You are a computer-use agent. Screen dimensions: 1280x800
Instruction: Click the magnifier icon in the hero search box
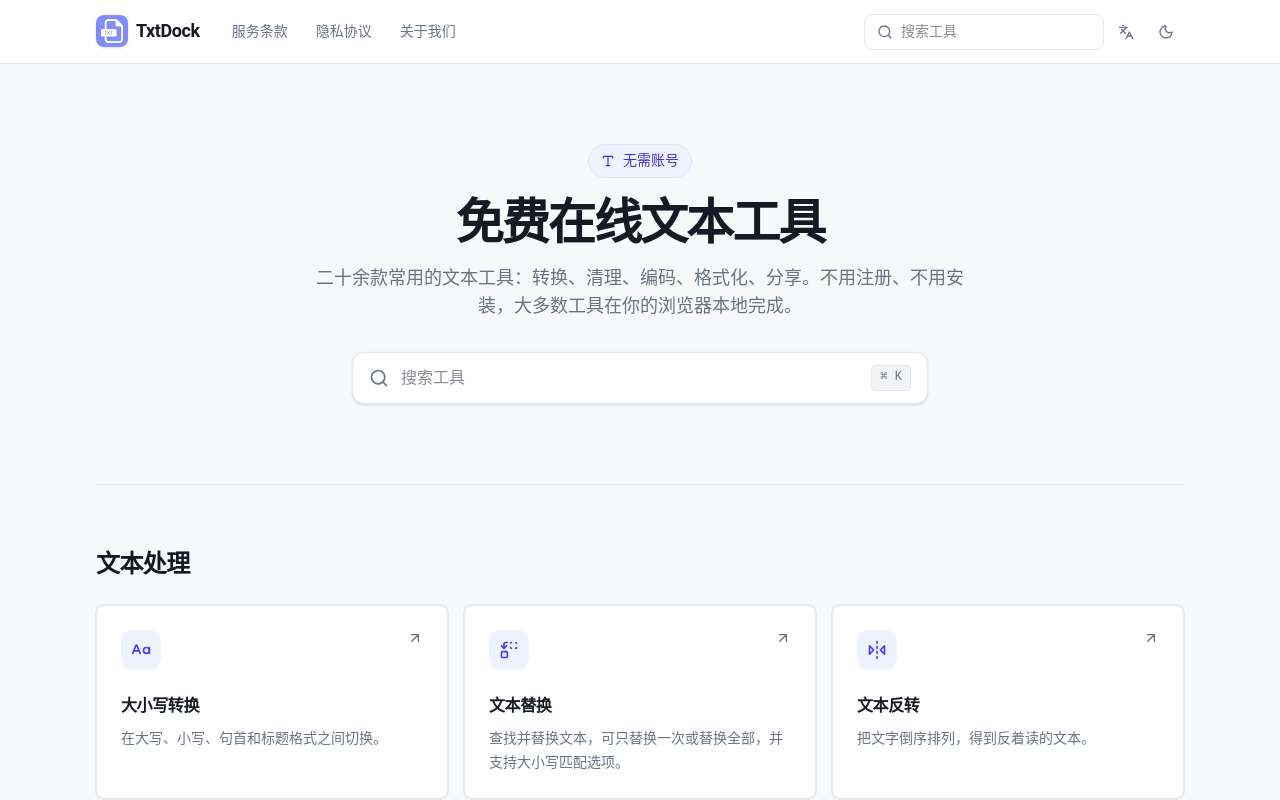point(379,378)
